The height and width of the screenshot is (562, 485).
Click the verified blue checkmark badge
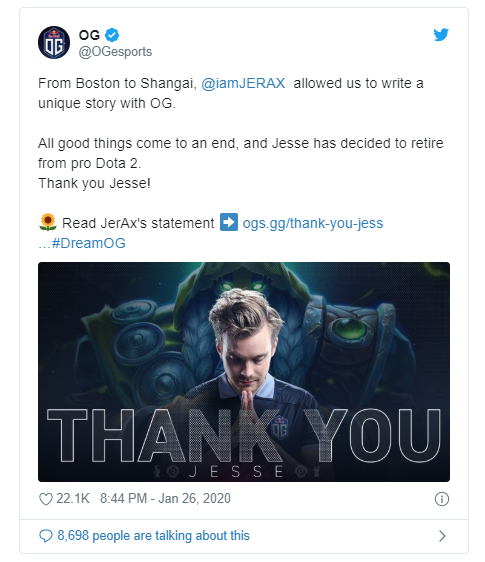pyautogui.click(x=112, y=35)
